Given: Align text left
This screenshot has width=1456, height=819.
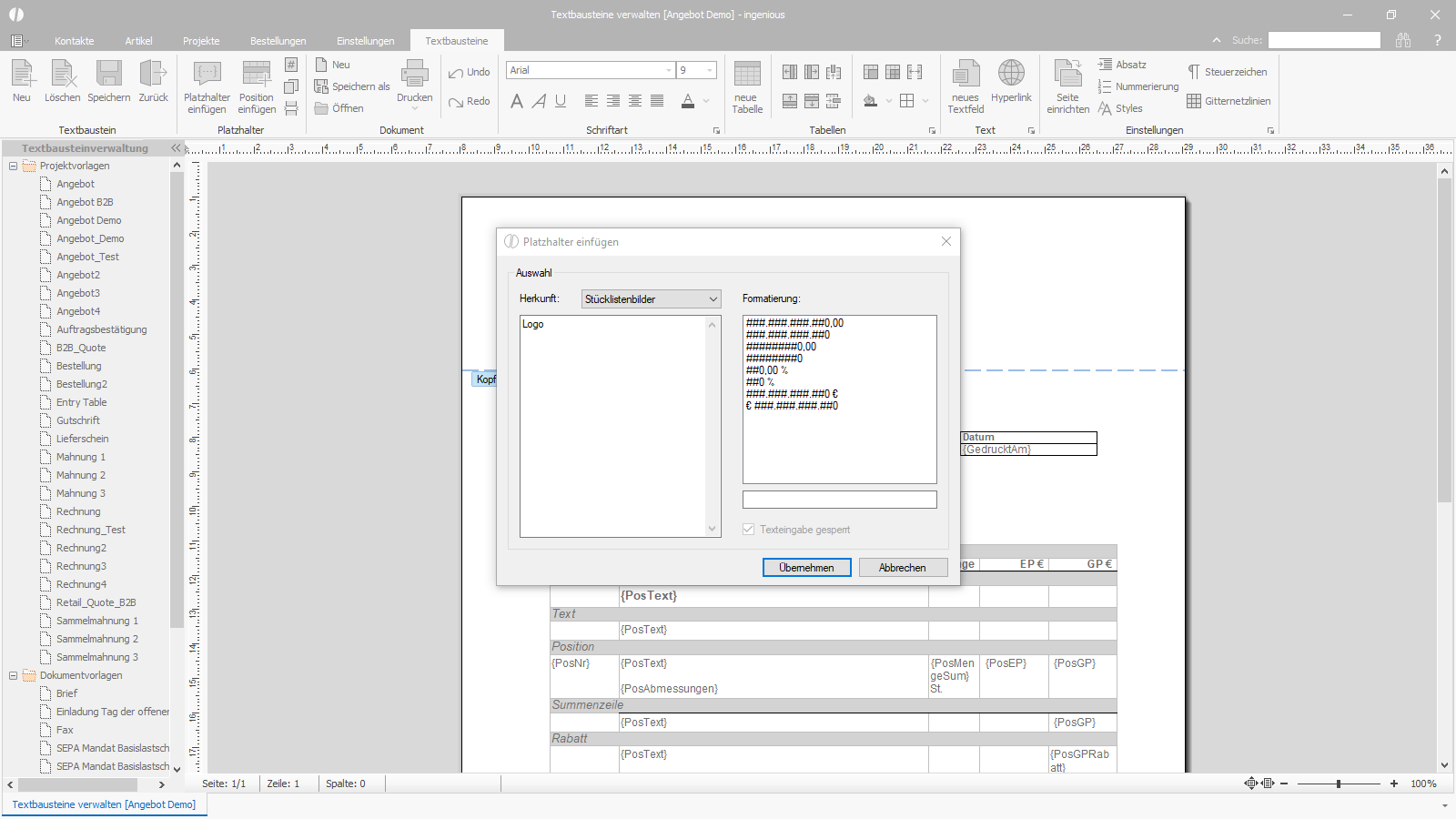Looking at the screenshot, I should pyautogui.click(x=591, y=101).
